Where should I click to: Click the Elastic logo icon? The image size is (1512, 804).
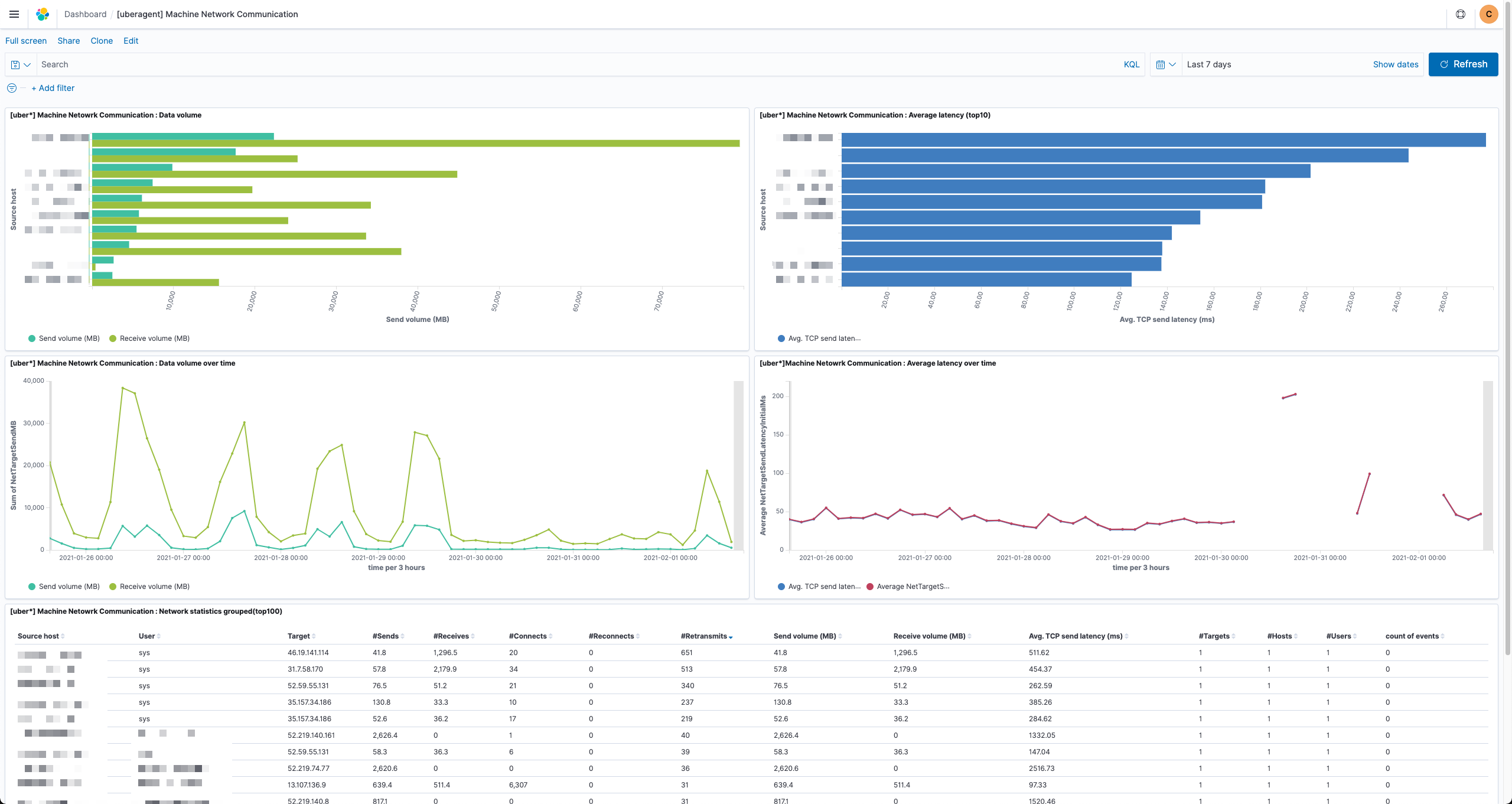pos(43,14)
